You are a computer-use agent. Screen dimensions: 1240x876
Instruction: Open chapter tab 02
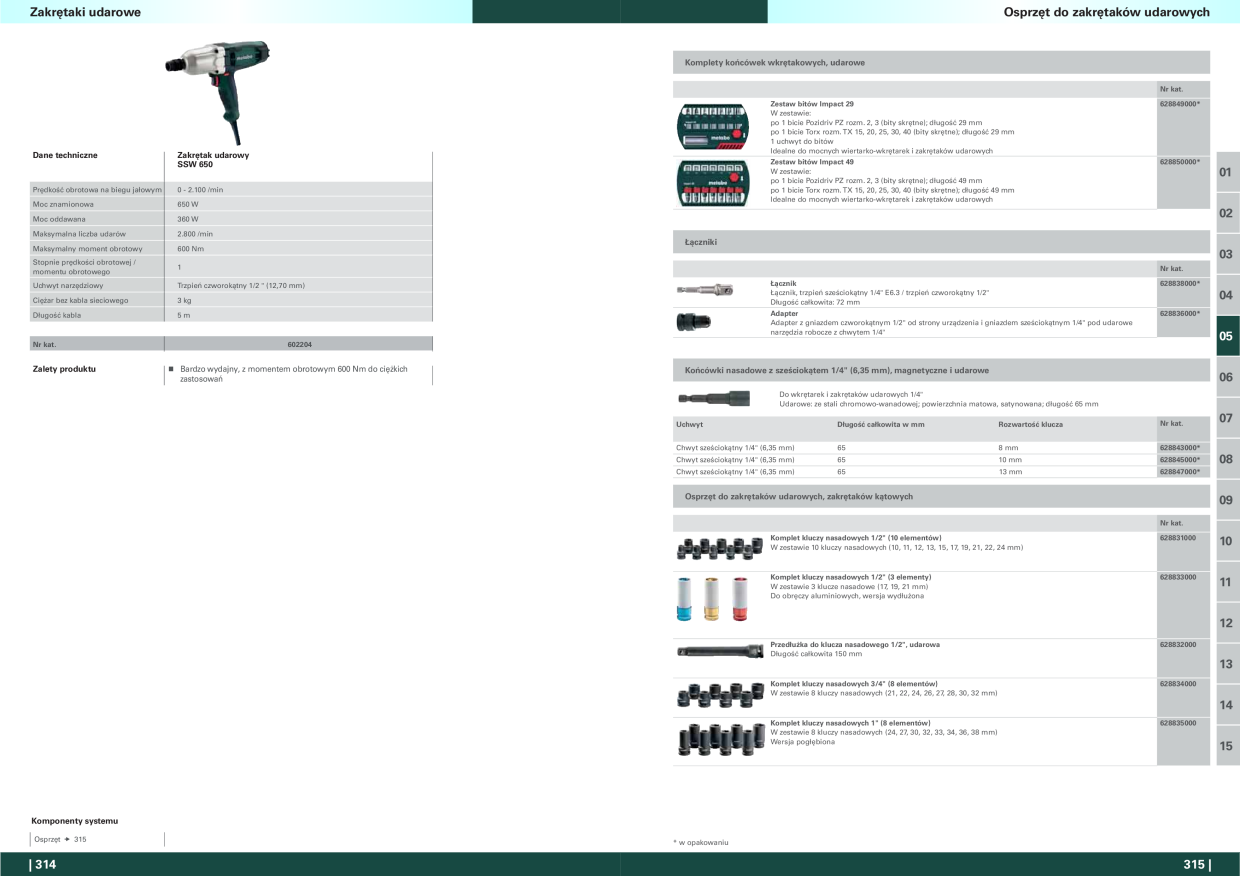tap(1227, 213)
